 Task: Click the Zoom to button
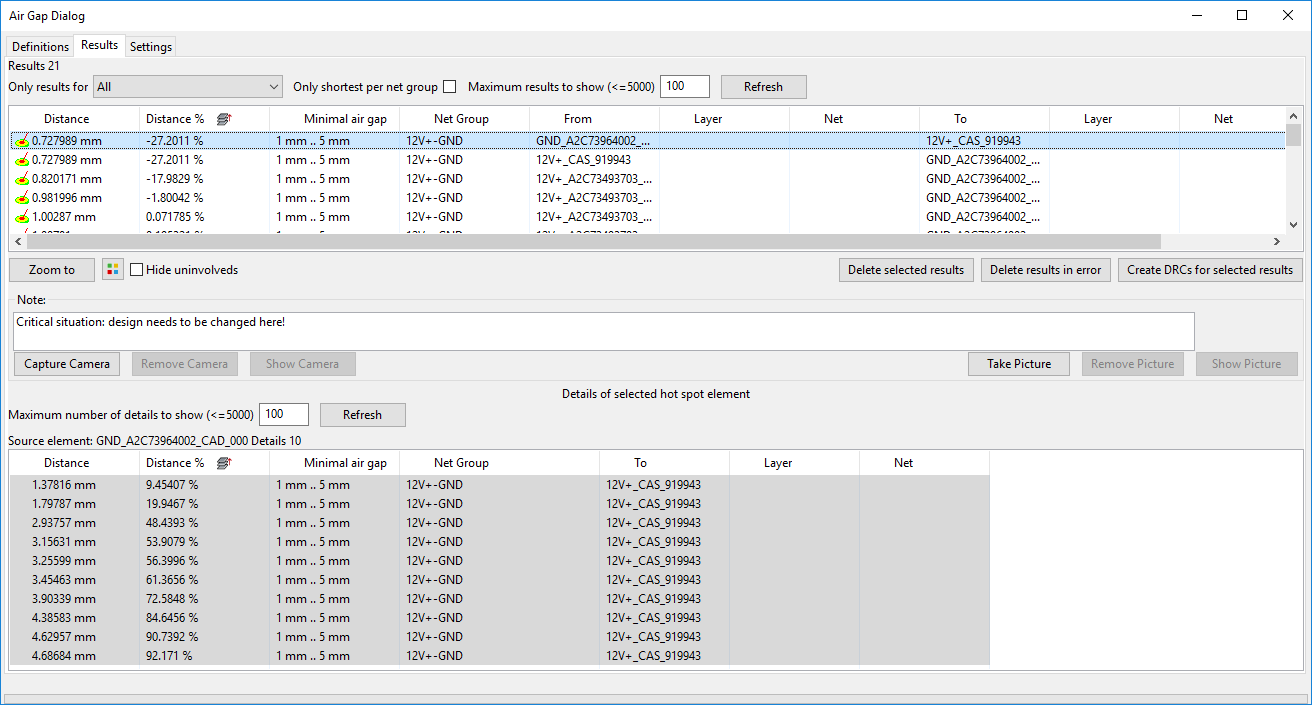[52, 270]
